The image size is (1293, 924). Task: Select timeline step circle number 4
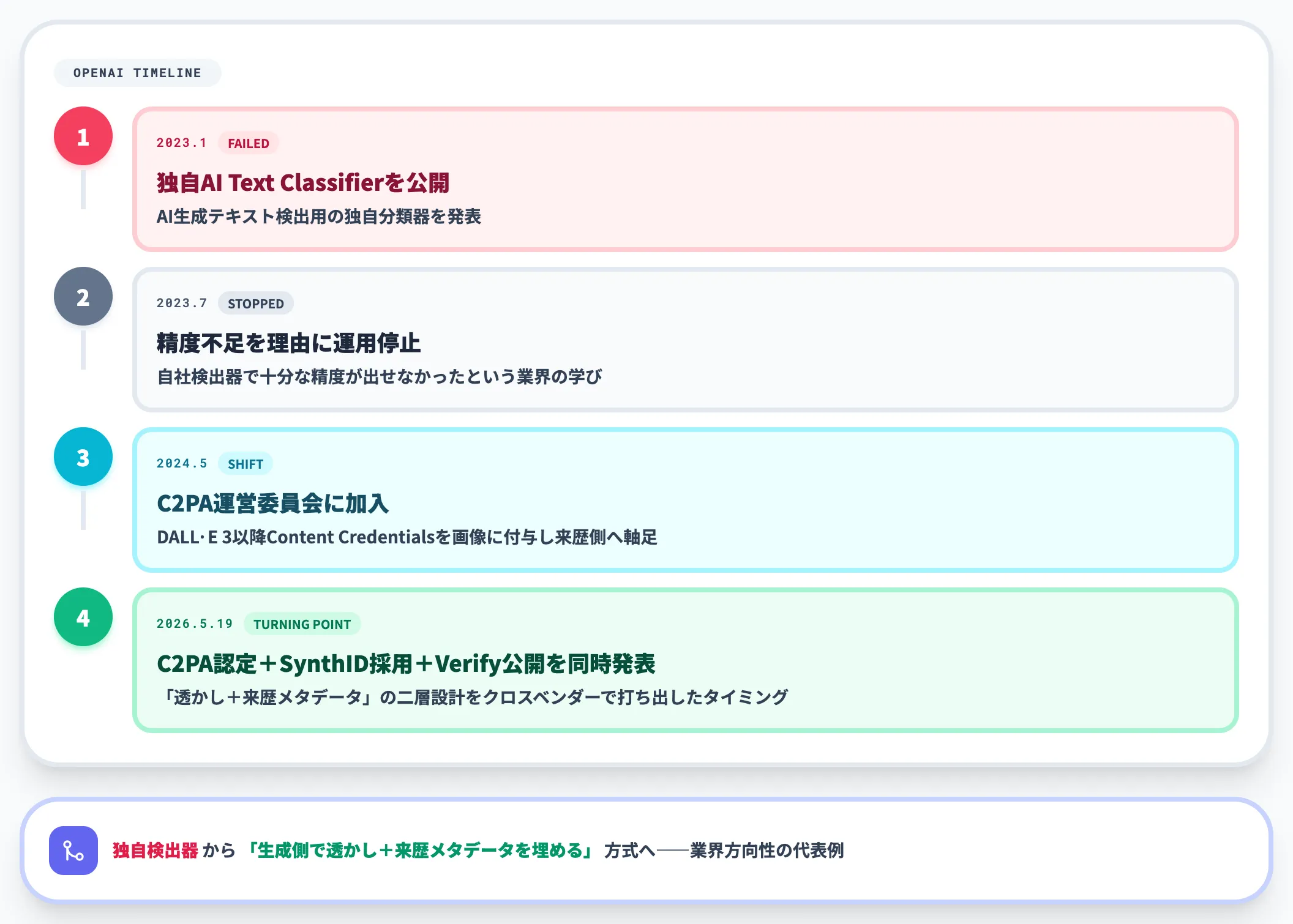point(83,617)
